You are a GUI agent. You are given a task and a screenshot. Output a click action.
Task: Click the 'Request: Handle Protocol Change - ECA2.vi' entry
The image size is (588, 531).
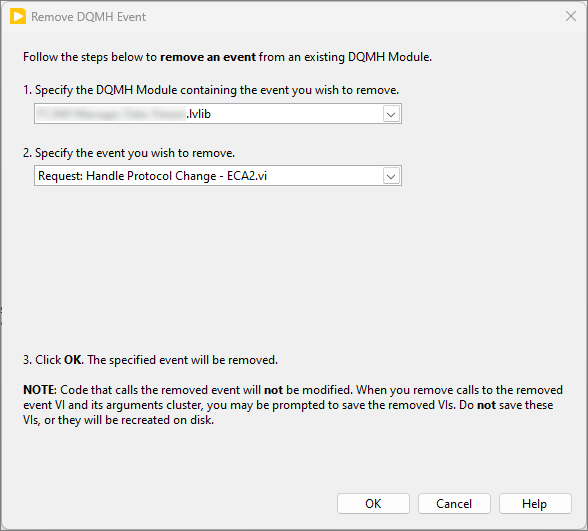[x=152, y=176]
